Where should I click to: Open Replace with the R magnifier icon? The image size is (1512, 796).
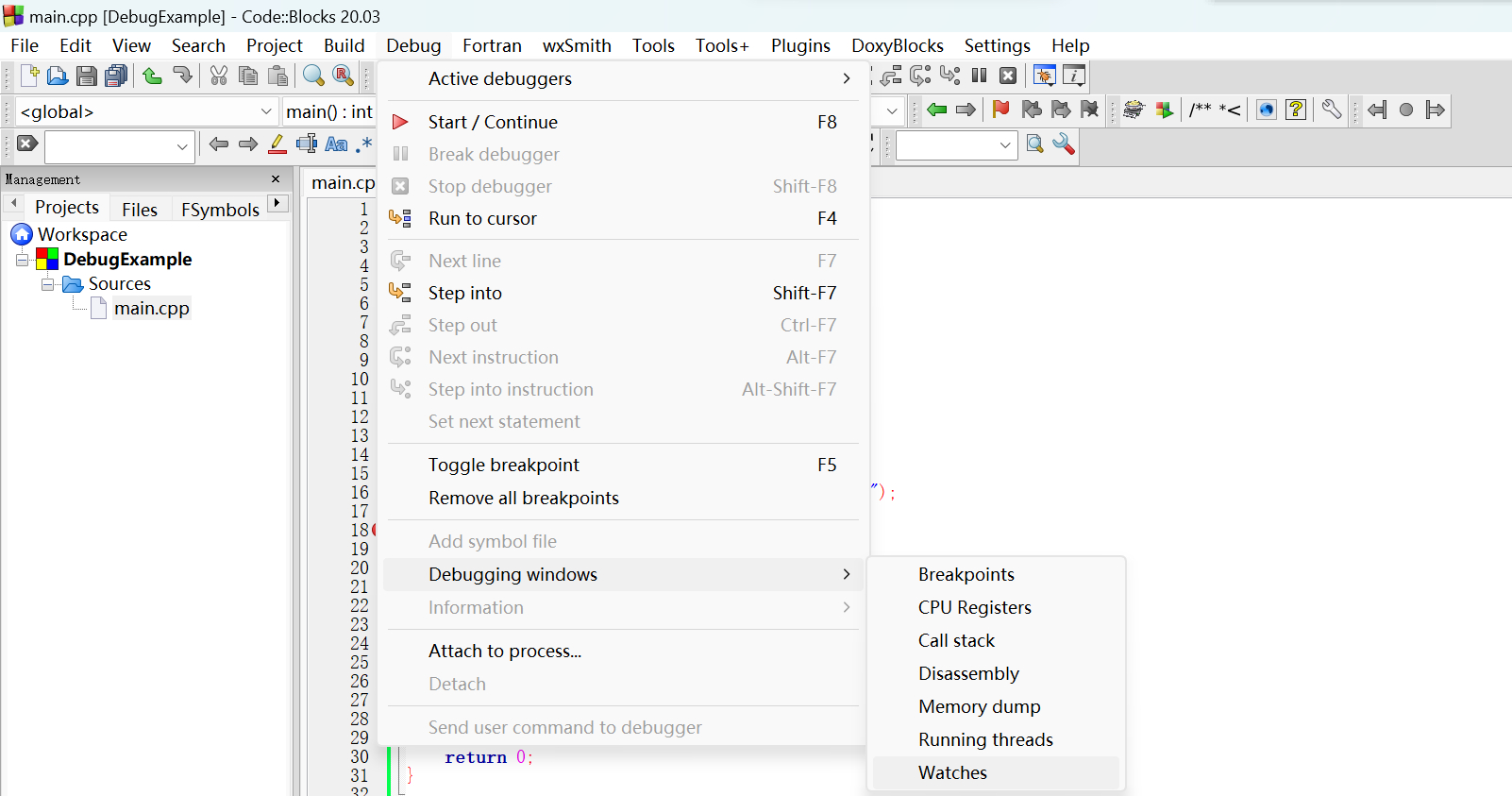[344, 76]
